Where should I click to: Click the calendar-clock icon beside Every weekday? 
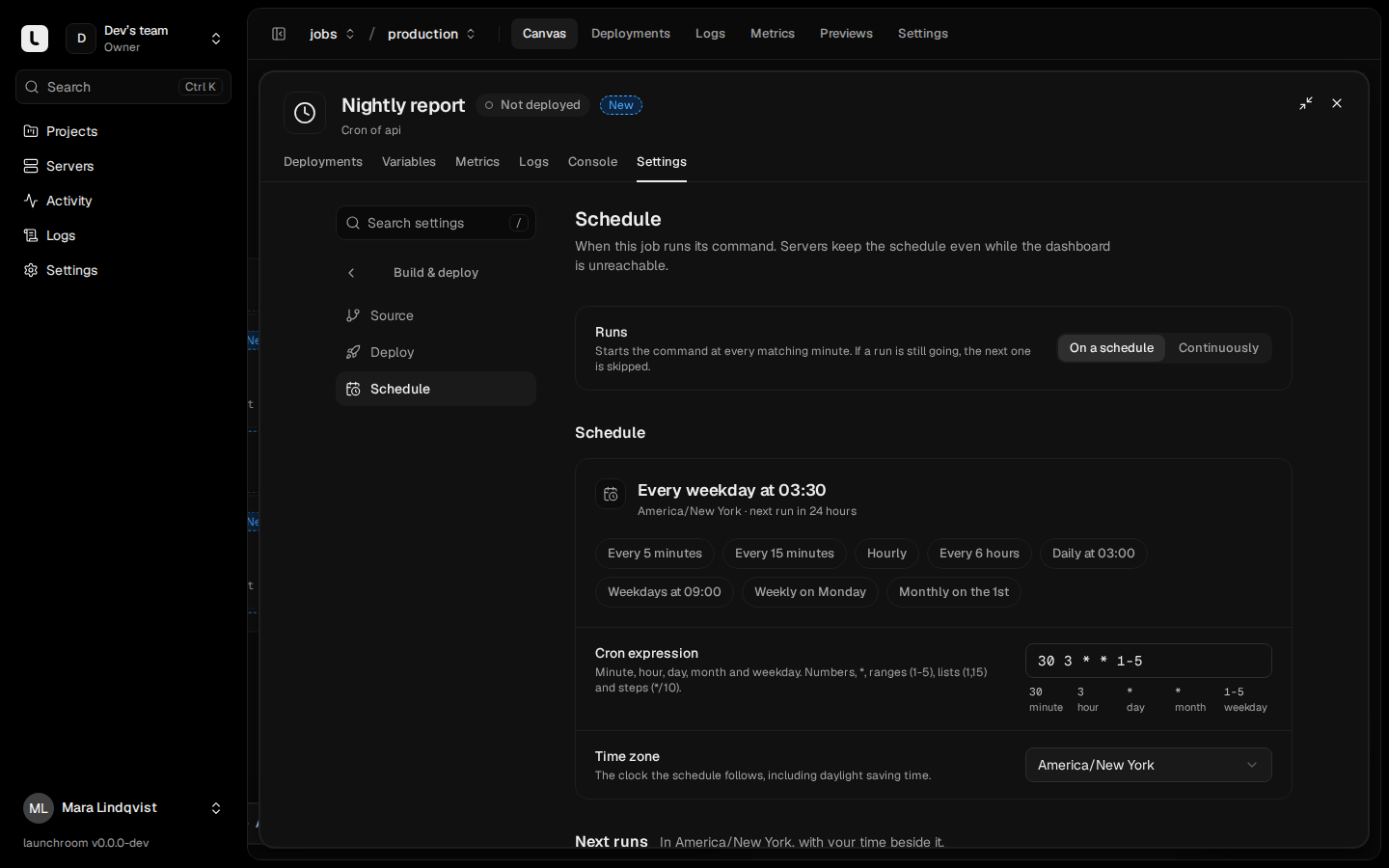click(x=611, y=495)
